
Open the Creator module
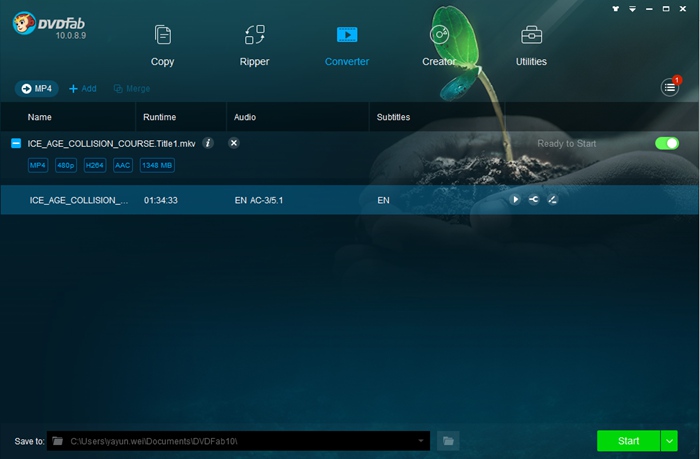pos(439,45)
